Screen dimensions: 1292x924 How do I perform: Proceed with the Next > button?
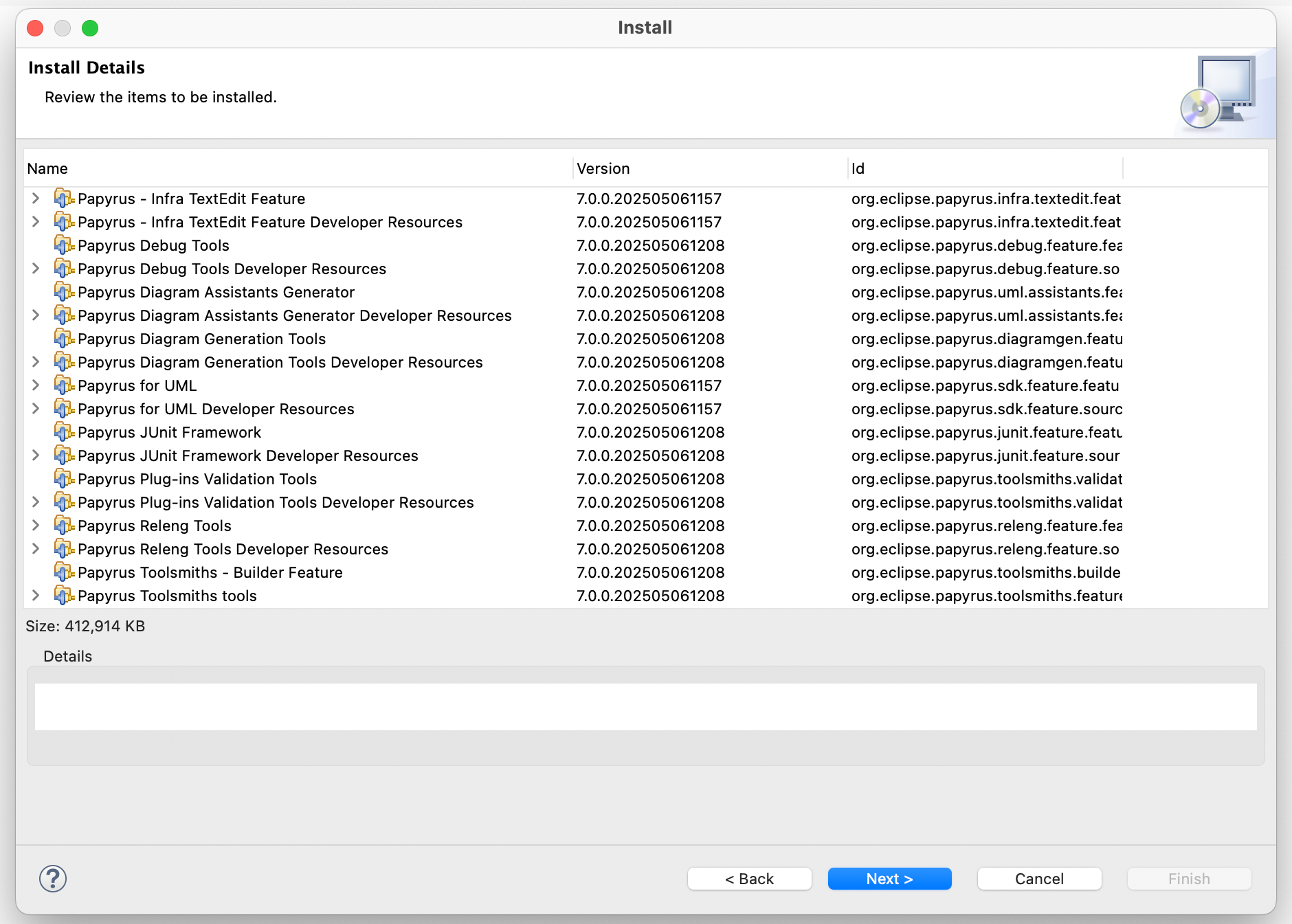[x=890, y=879]
